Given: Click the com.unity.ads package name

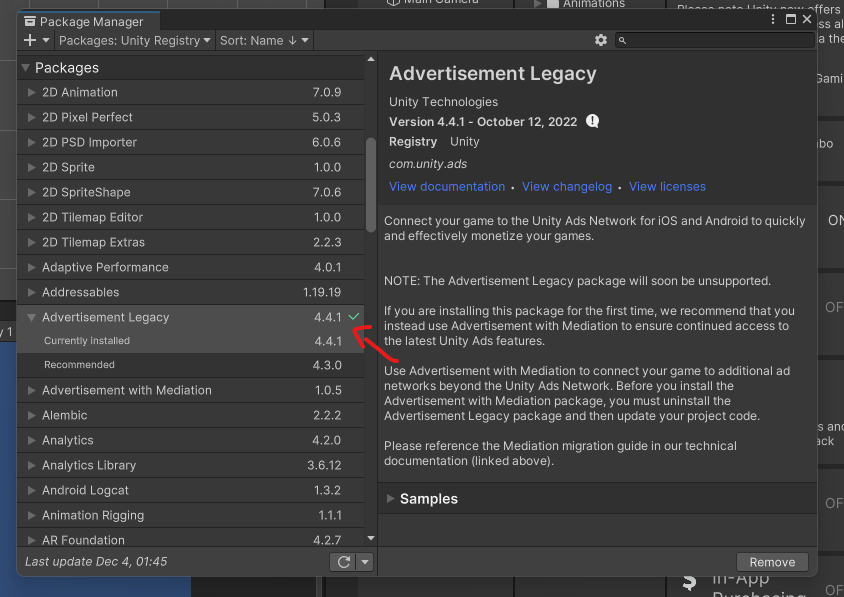Looking at the screenshot, I should pyautogui.click(x=428, y=164).
